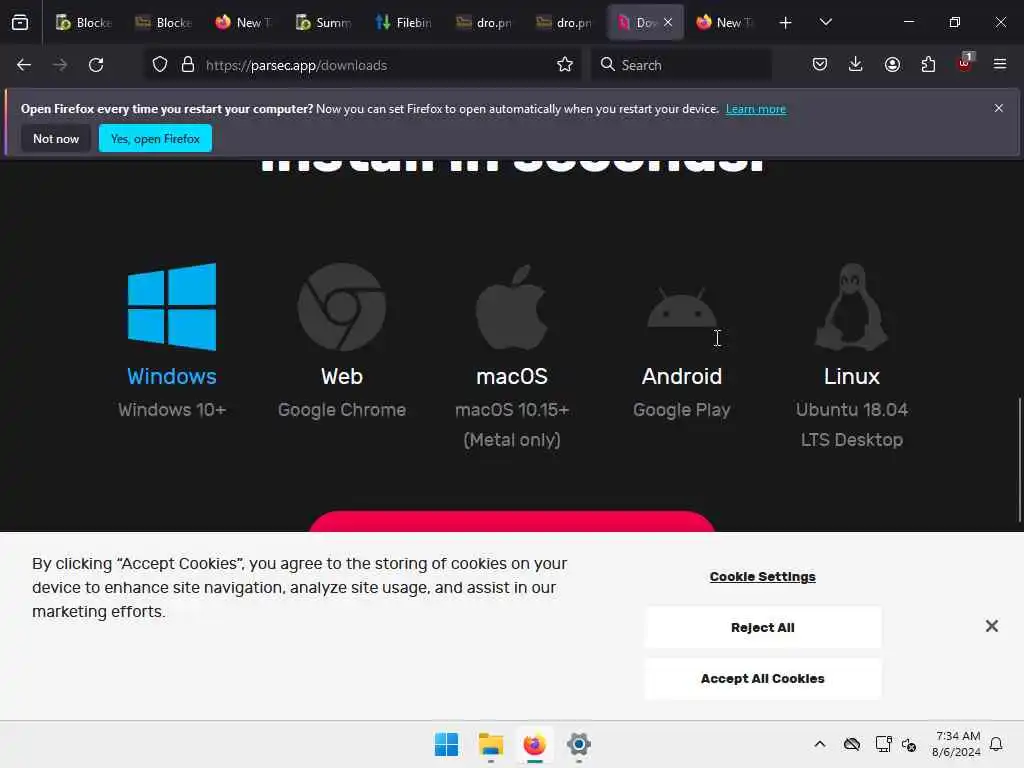Switch to the first Blocke tab
Viewport: 1024px width, 768px height.
(x=84, y=23)
